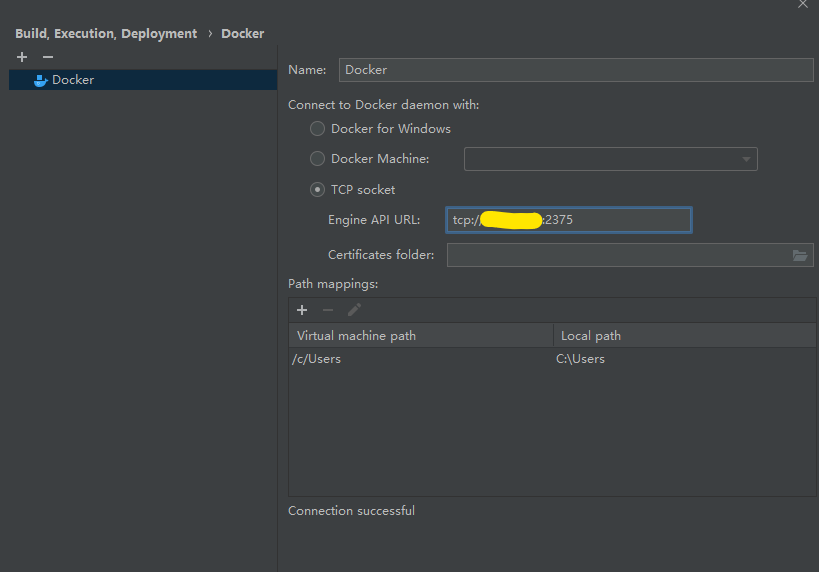Viewport: 819px width, 572px height.
Task: Close the settings dialog
Action: point(803,4)
